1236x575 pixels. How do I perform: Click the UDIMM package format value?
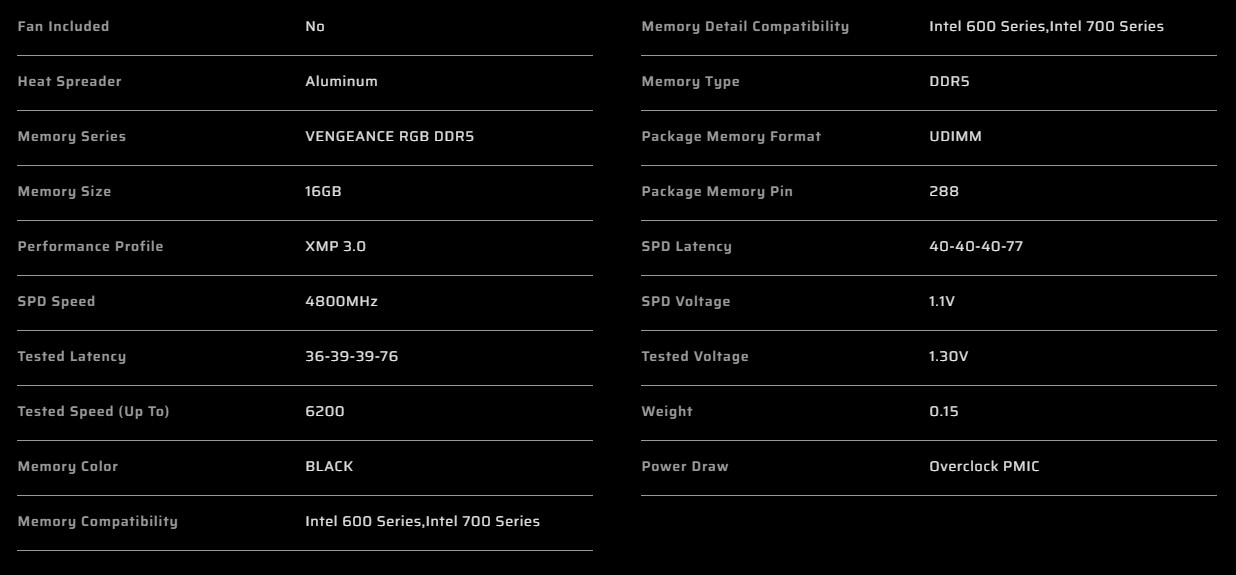tap(955, 136)
